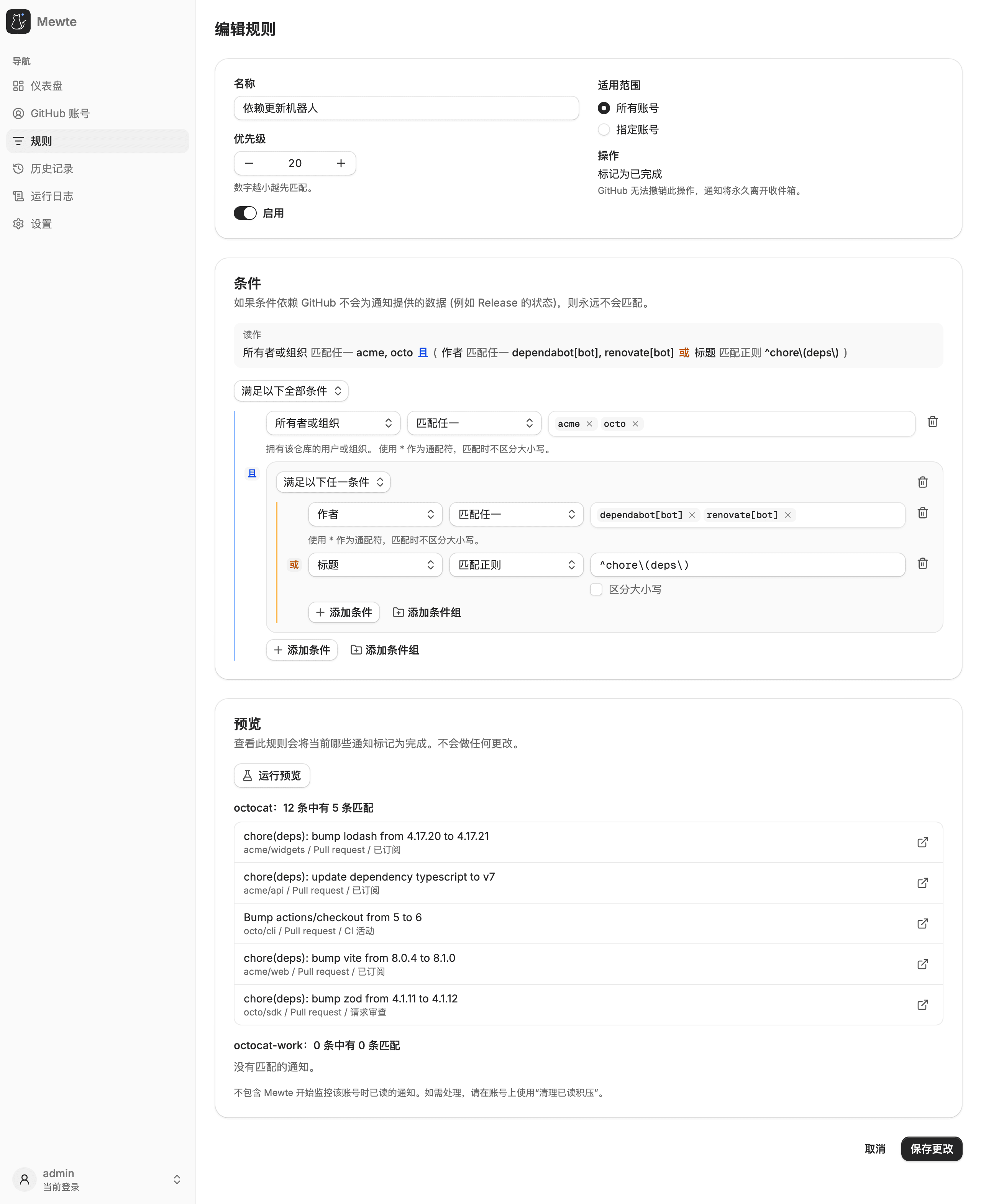Focus the ^chore\(deps\) regex input
Screen dimensions: 981x1204
748,565
